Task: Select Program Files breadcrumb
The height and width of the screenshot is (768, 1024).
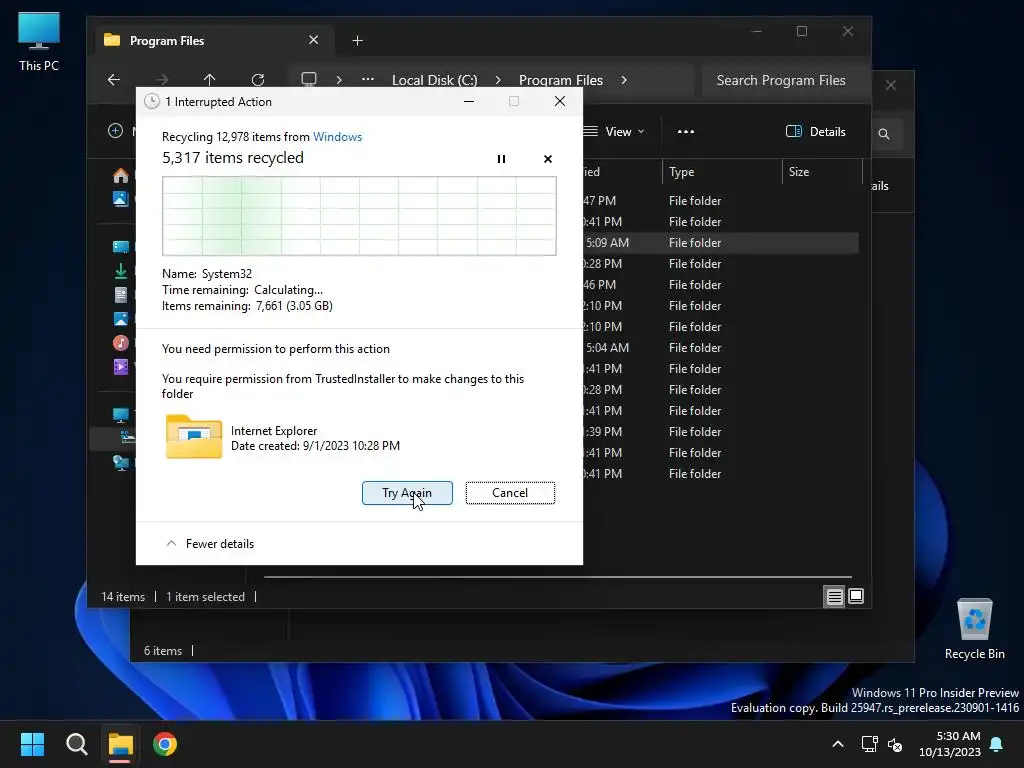Action: pos(561,80)
